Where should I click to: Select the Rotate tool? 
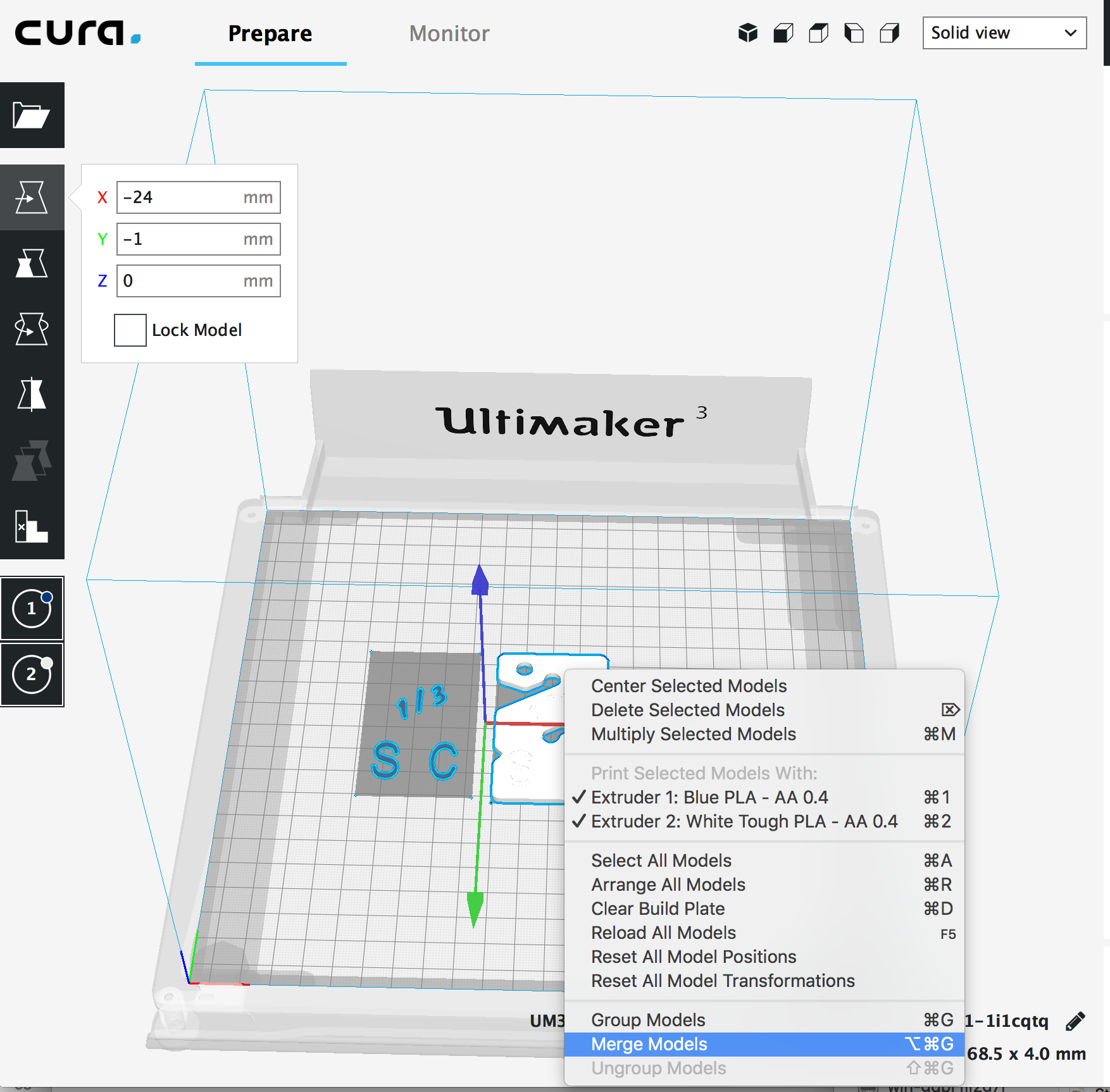[x=32, y=329]
